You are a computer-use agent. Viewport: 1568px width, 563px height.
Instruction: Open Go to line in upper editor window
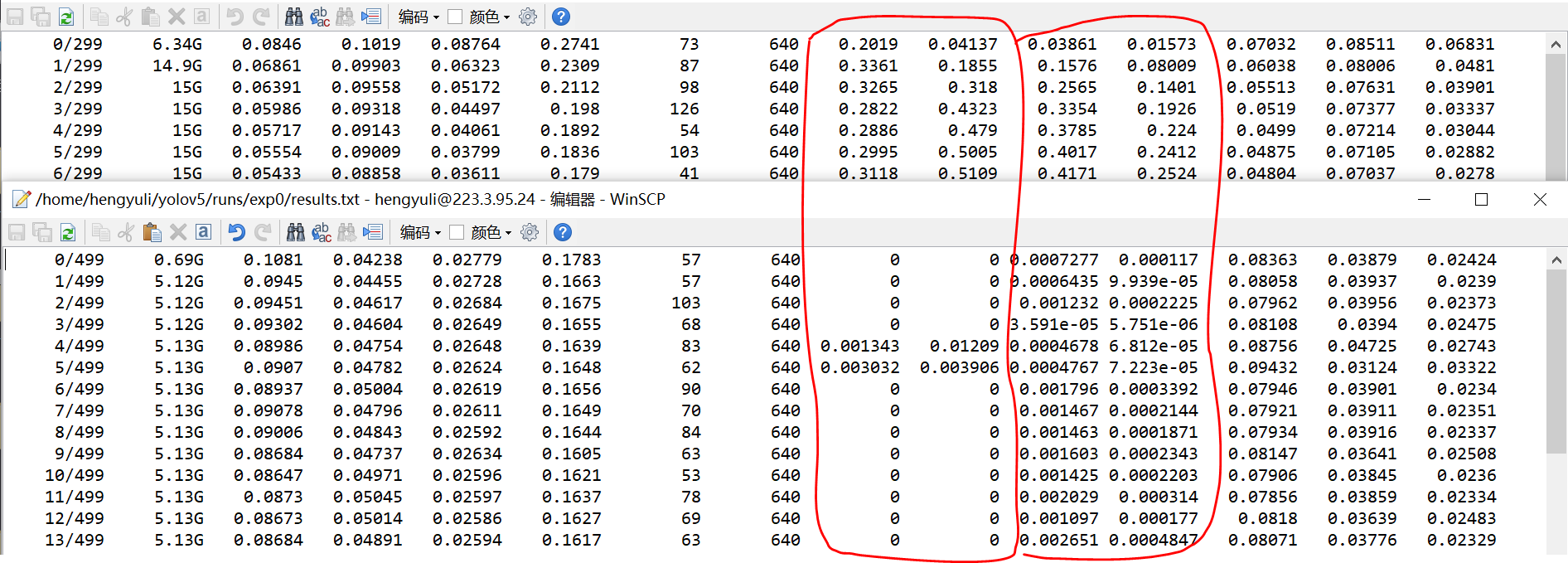pos(371,17)
